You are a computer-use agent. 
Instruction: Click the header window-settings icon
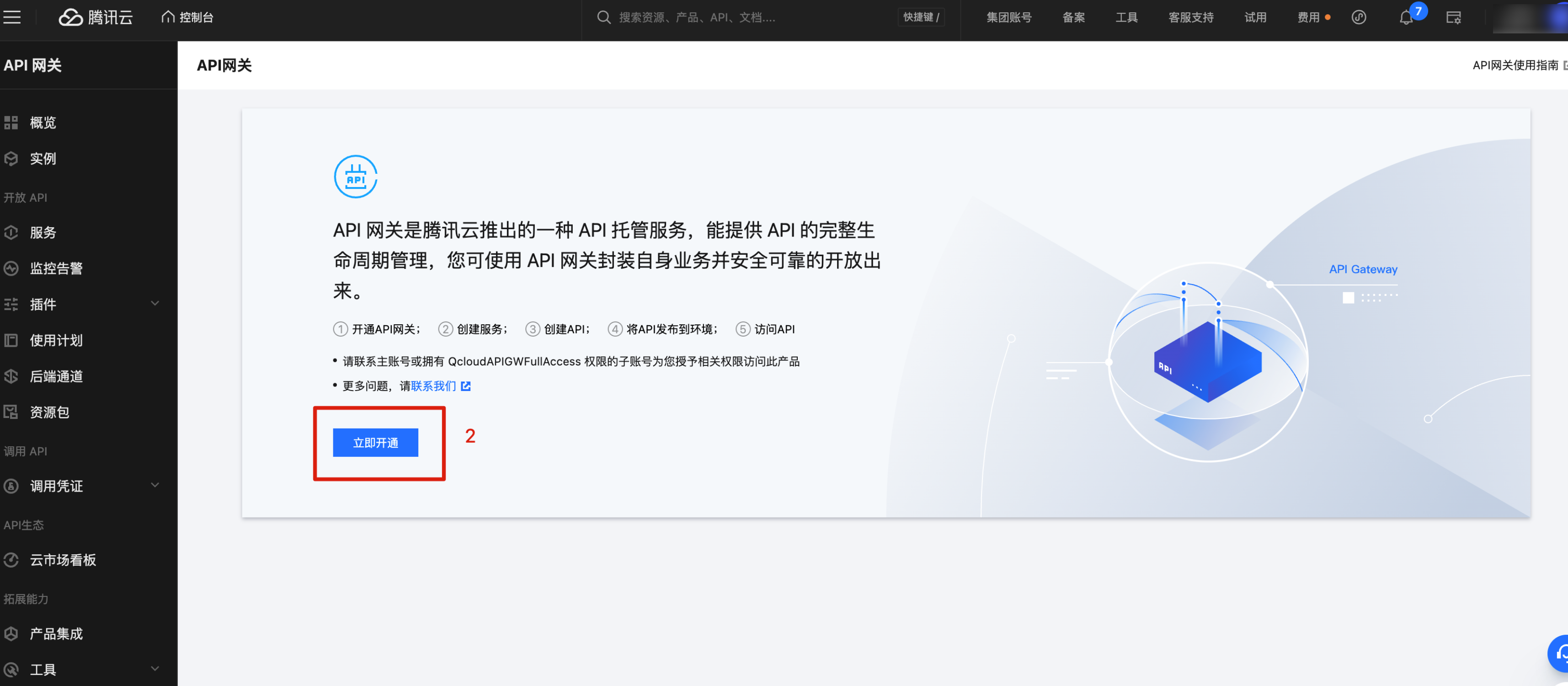tap(1453, 17)
